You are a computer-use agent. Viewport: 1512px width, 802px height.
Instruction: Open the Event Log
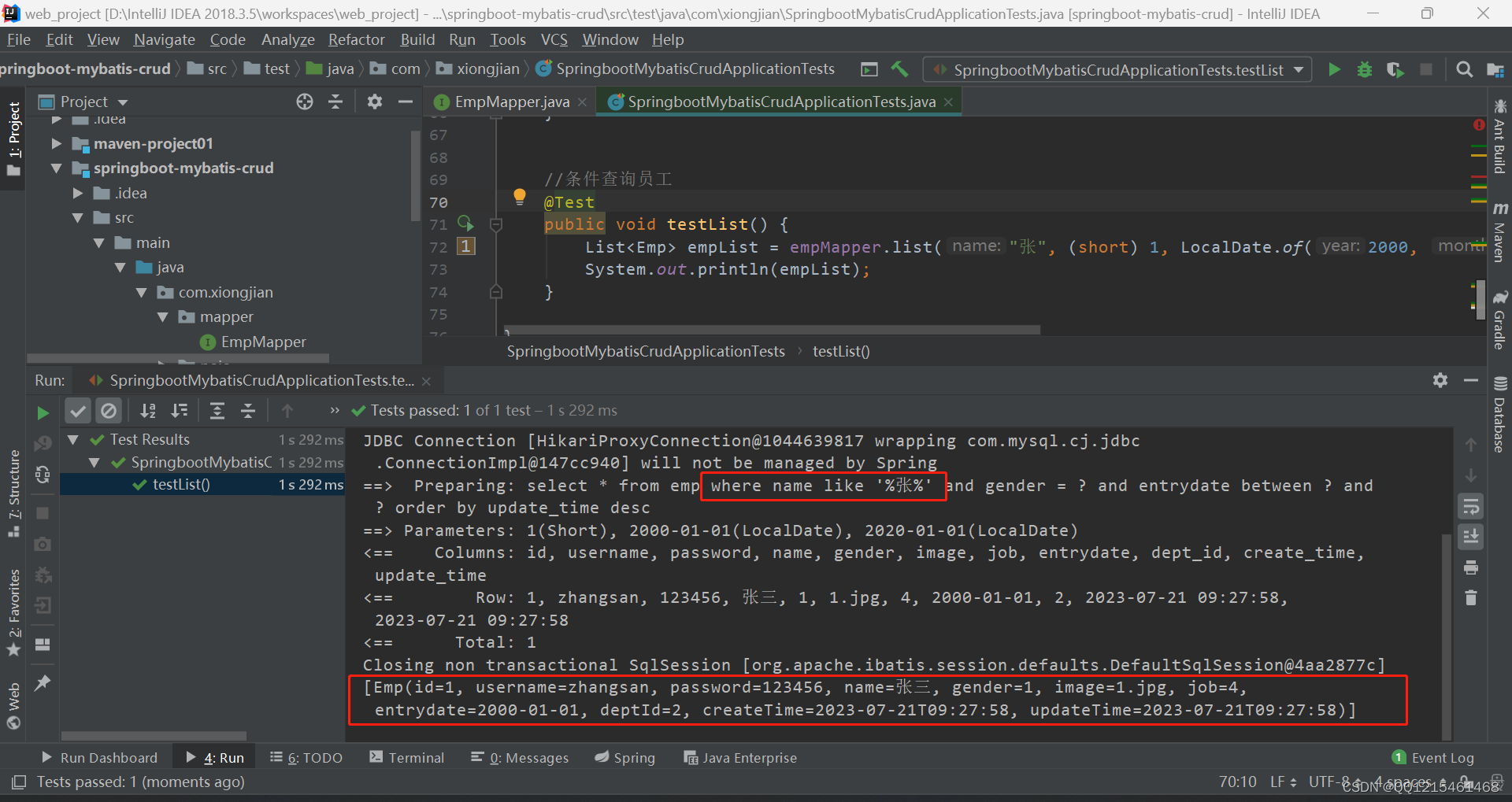[1433, 757]
